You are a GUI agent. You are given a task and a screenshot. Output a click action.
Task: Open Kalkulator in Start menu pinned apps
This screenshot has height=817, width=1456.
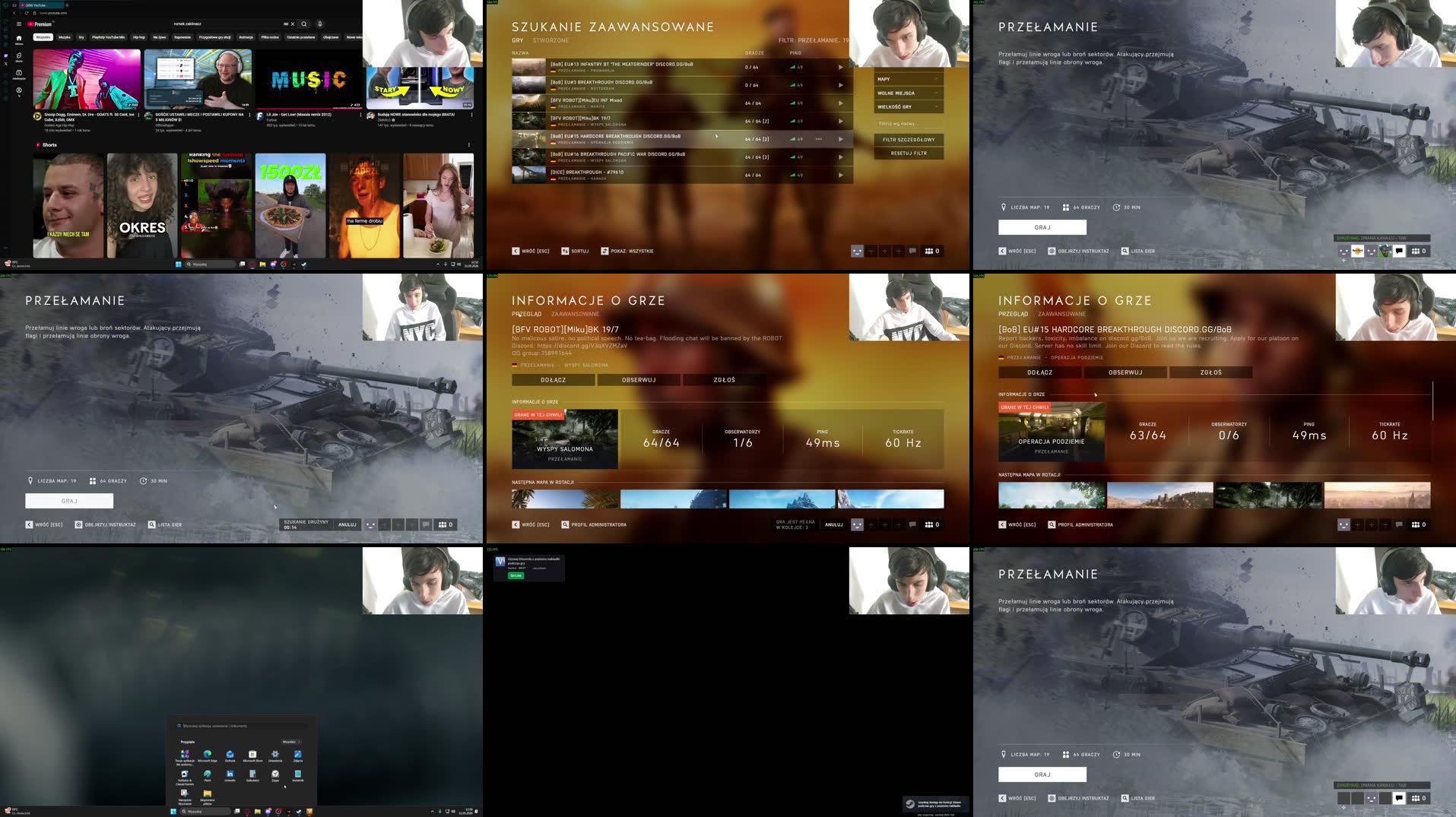(252, 775)
